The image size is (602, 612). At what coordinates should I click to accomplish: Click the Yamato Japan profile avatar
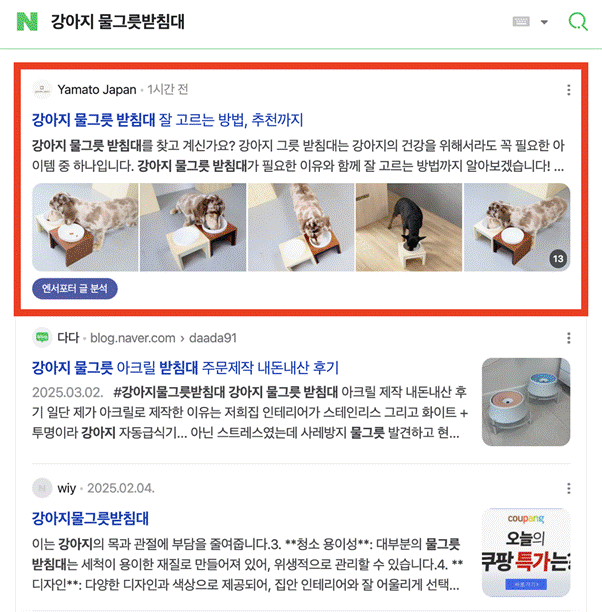42,89
